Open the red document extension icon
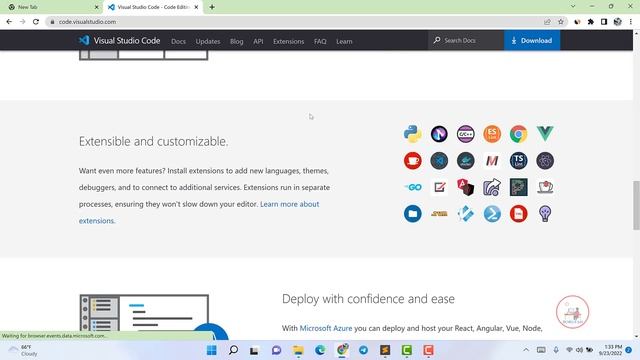This screenshot has height=360, width=640. coord(518,213)
